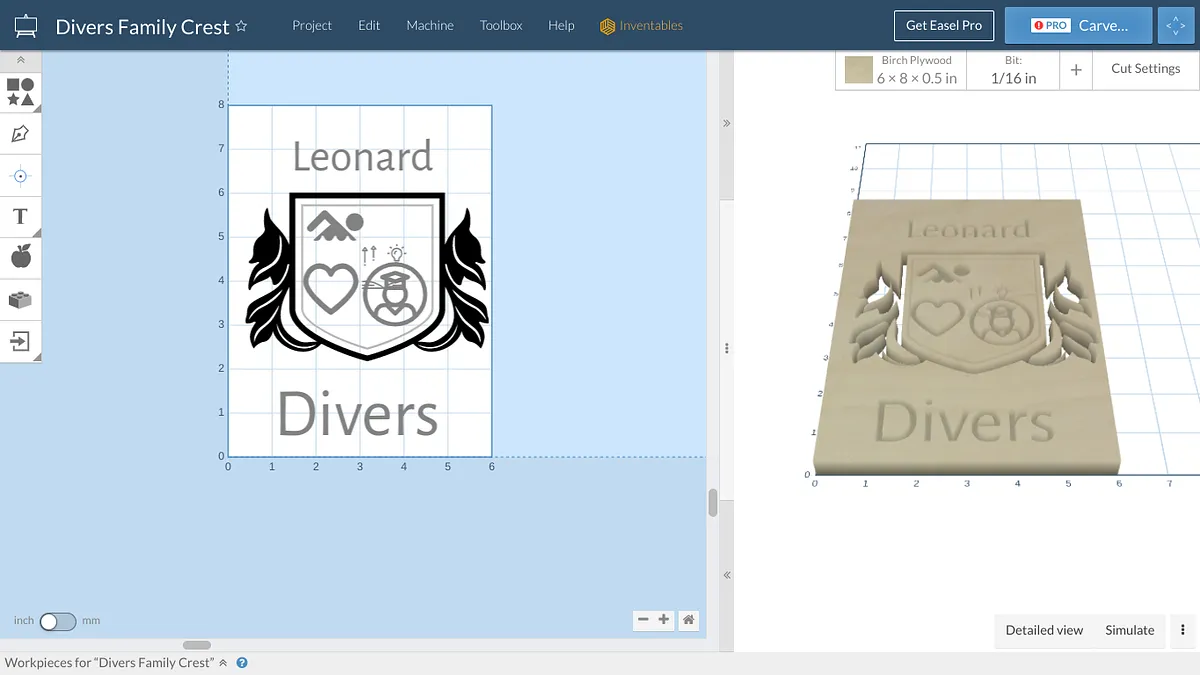The width and height of the screenshot is (1200, 675).
Task: Expand the Workpieces panel chevron
Action: [x=223, y=663]
